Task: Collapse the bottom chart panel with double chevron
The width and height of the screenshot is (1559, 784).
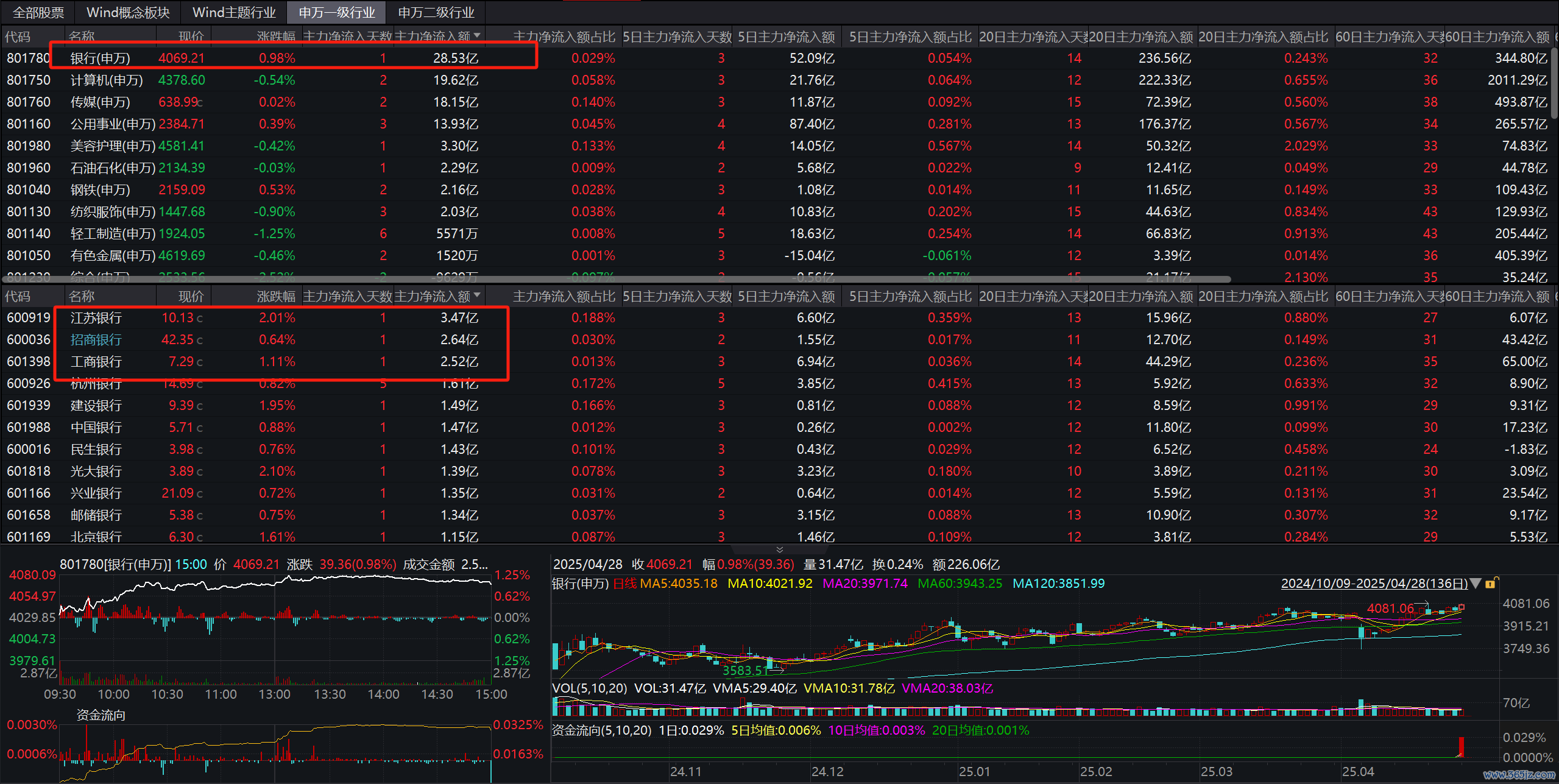Action: pos(779,549)
